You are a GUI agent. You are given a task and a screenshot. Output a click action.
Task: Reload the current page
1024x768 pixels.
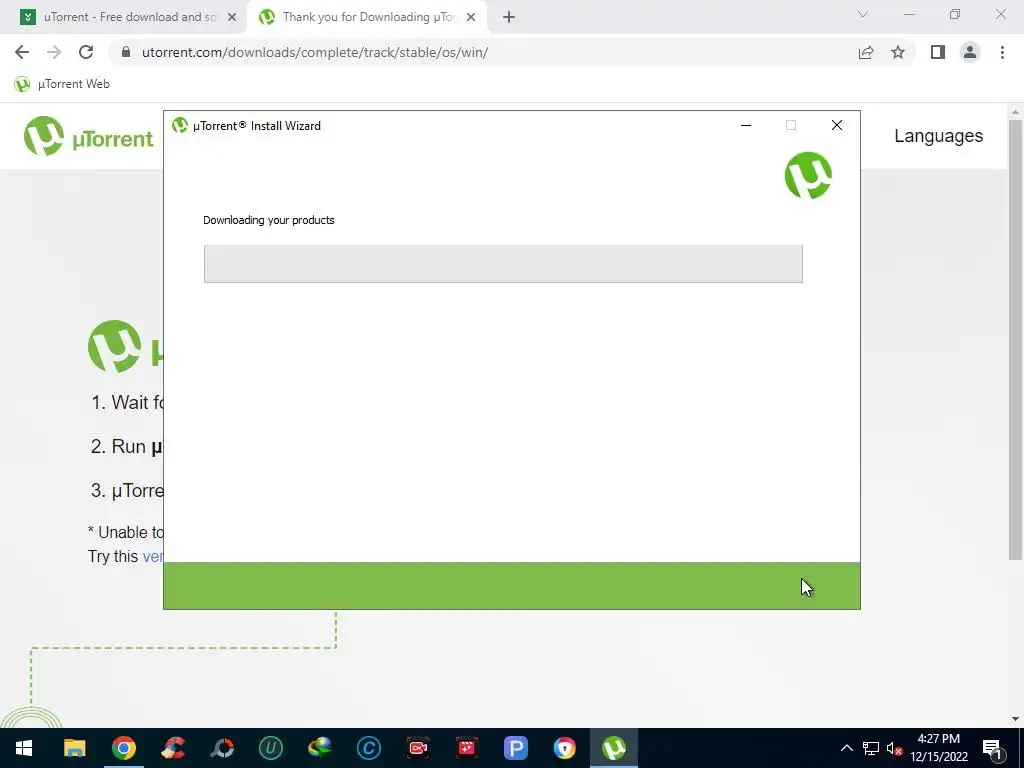click(x=86, y=52)
